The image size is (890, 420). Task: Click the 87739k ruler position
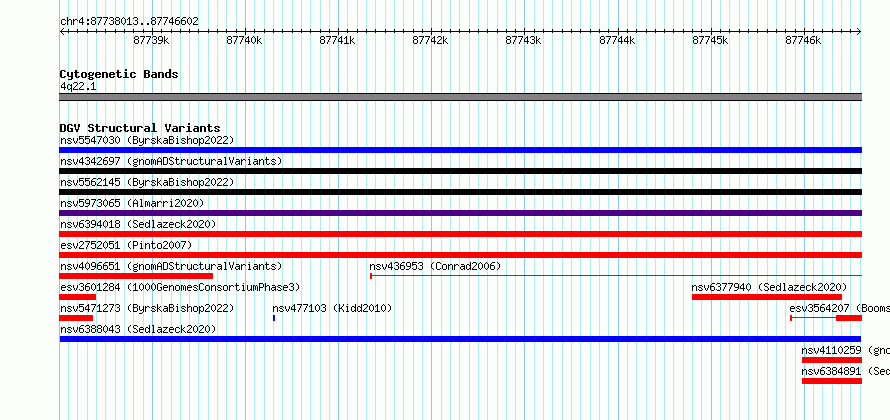coord(151,40)
